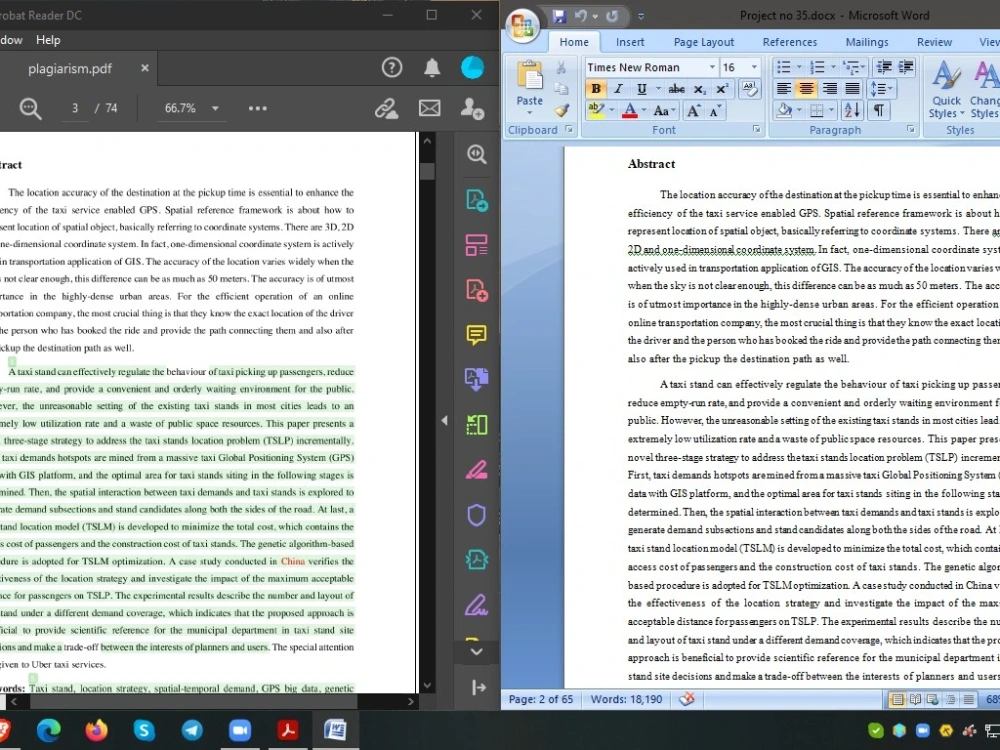
Task: Click the Undo arrow in Word
Action: (580, 16)
